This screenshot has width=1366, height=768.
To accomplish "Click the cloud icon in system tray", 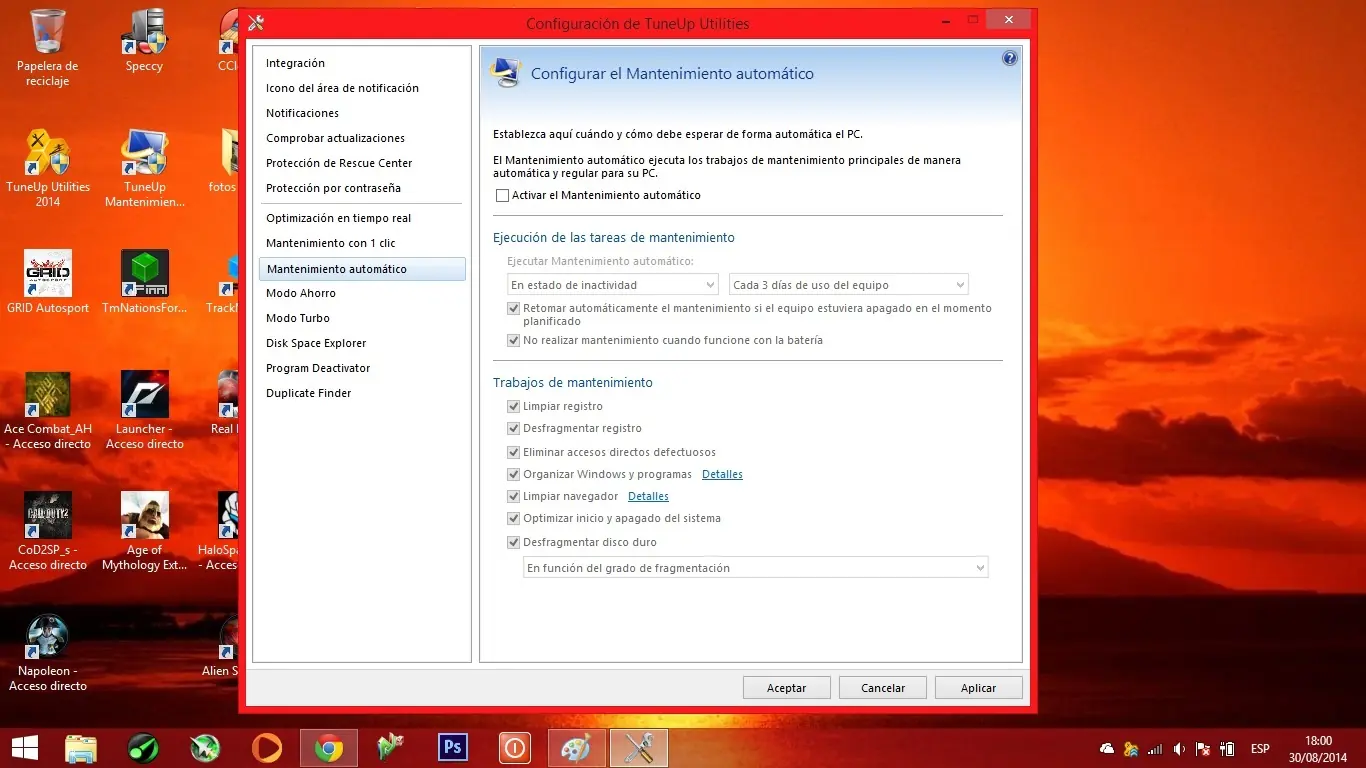I will pyautogui.click(x=1107, y=749).
